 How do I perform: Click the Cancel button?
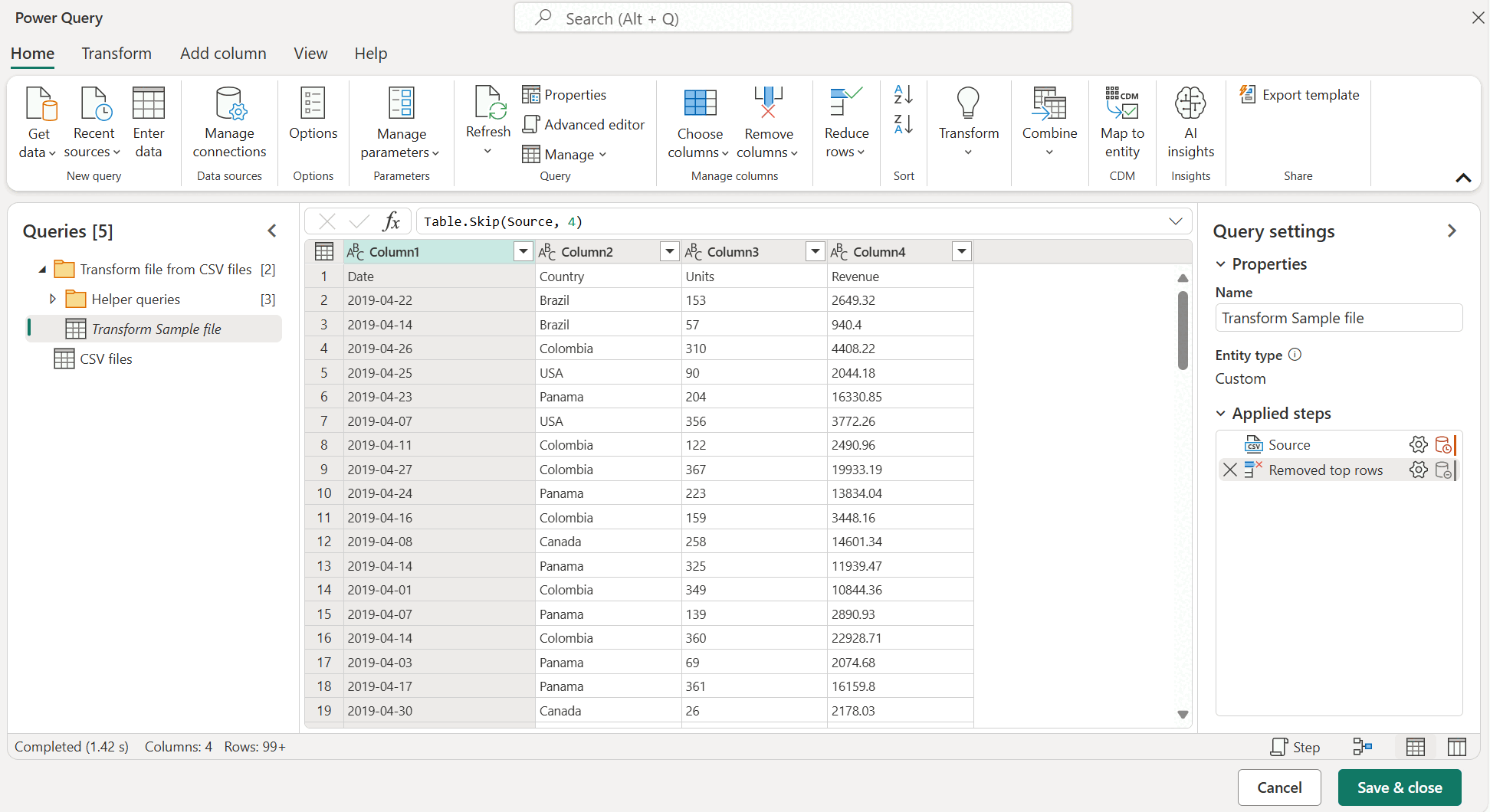tap(1279, 787)
